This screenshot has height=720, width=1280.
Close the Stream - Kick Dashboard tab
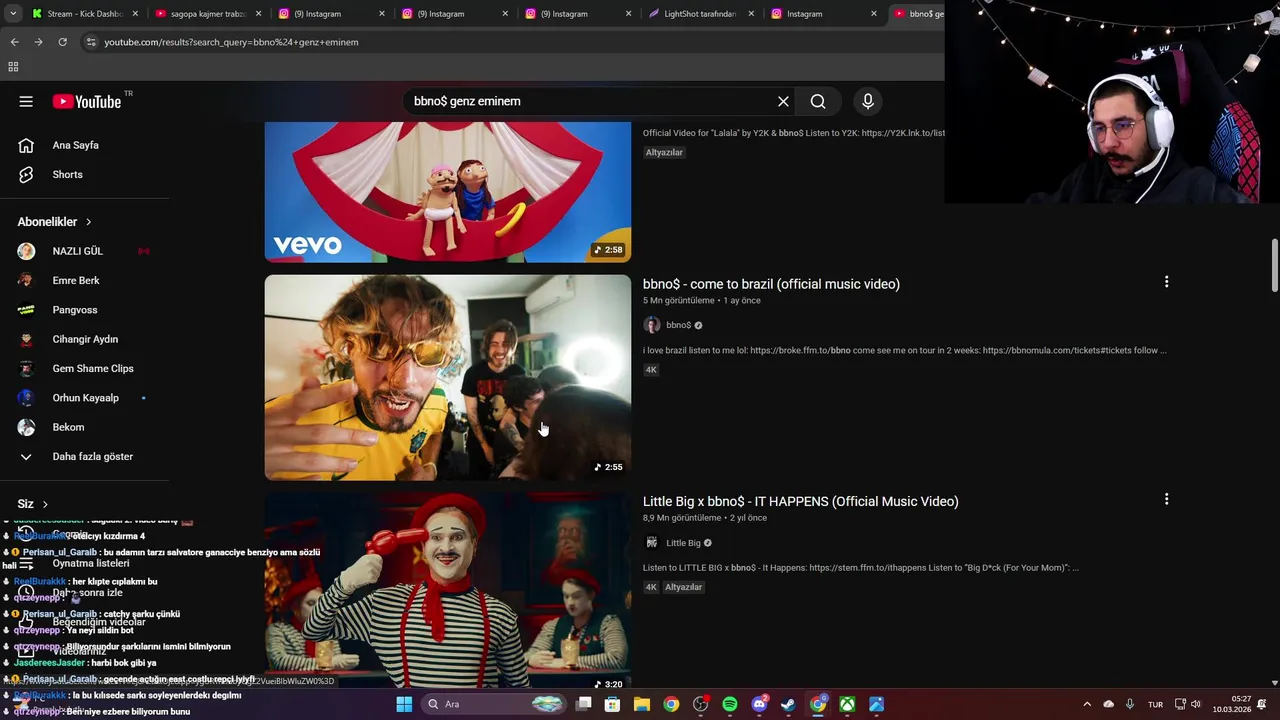pyautogui.click(x=135, y=14)
